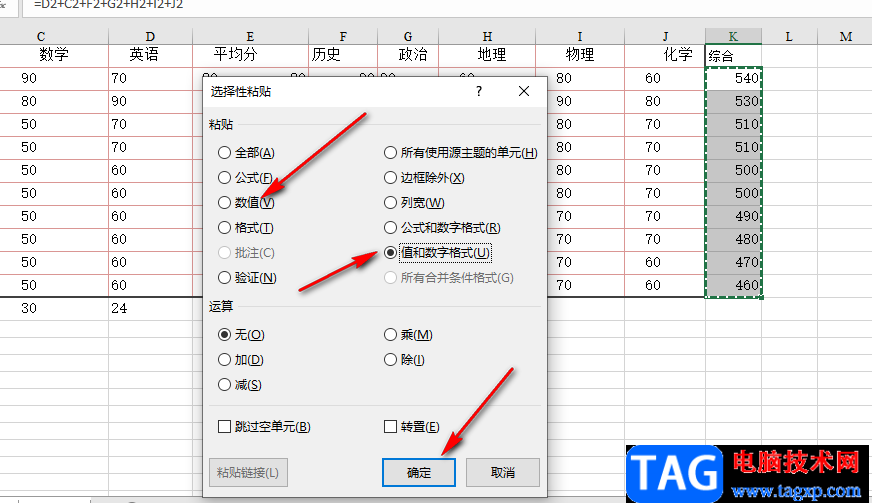This screenshot has height=503, width=872.
Task: Choose the 乘(M) operation
Action: coord(408,334)
